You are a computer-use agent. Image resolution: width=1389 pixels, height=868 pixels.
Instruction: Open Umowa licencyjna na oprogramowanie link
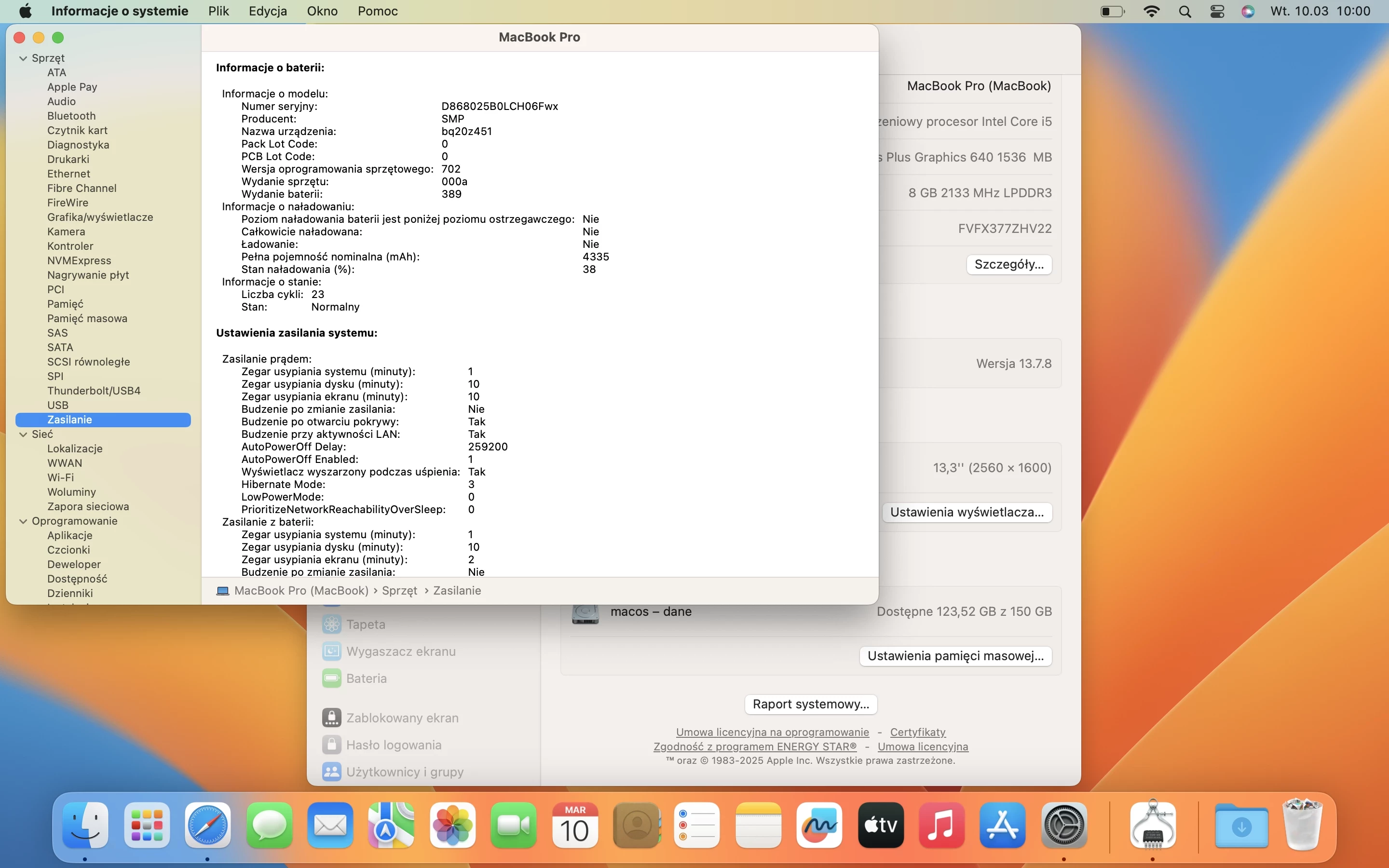(x=772, y=732)
